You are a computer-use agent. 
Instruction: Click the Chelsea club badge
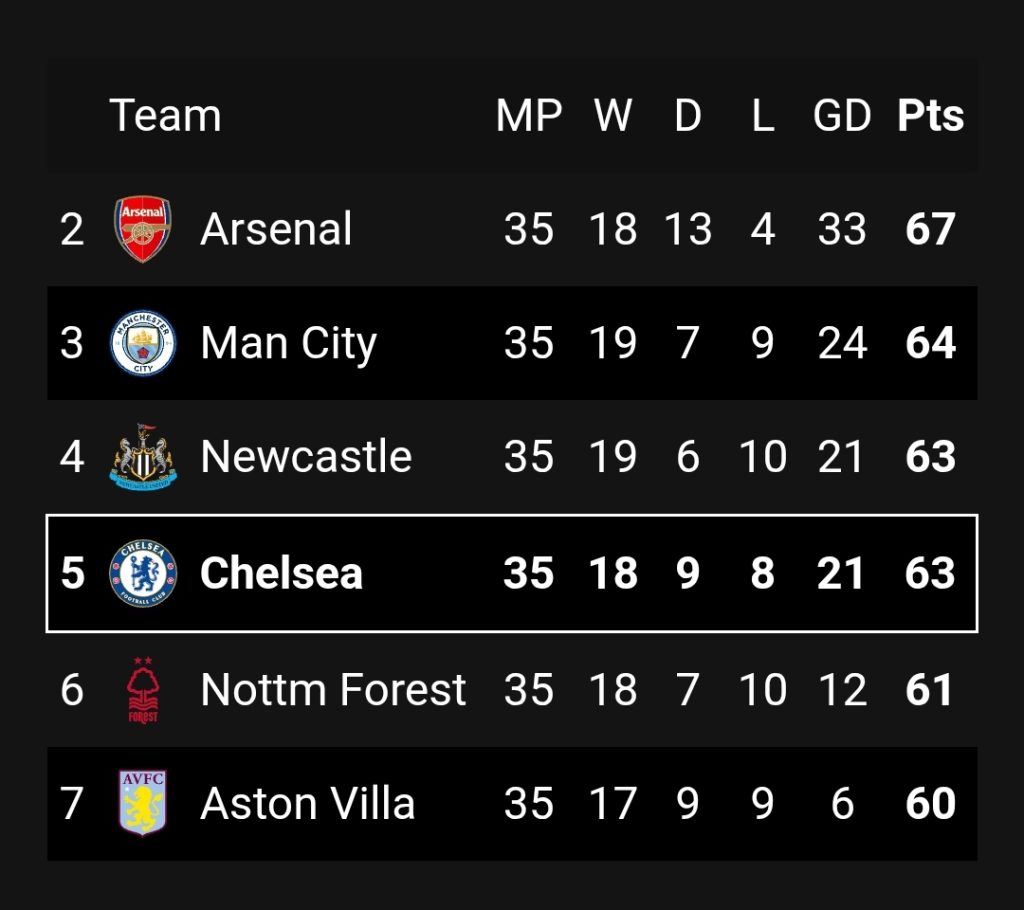[x=143, y=573]
